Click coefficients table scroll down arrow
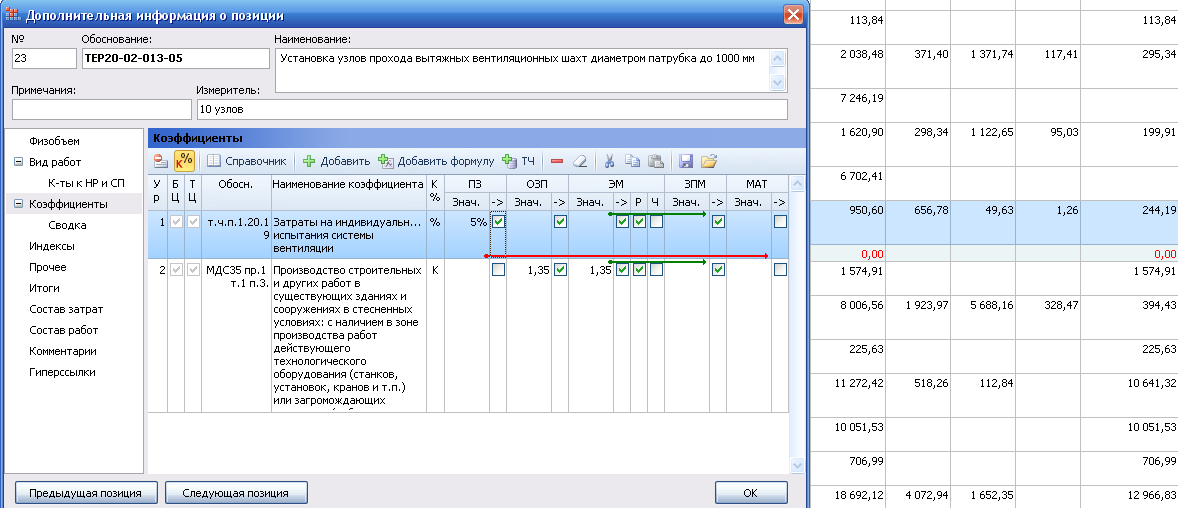This screenshot has width=1178, height=508. [x=798, y=466]
